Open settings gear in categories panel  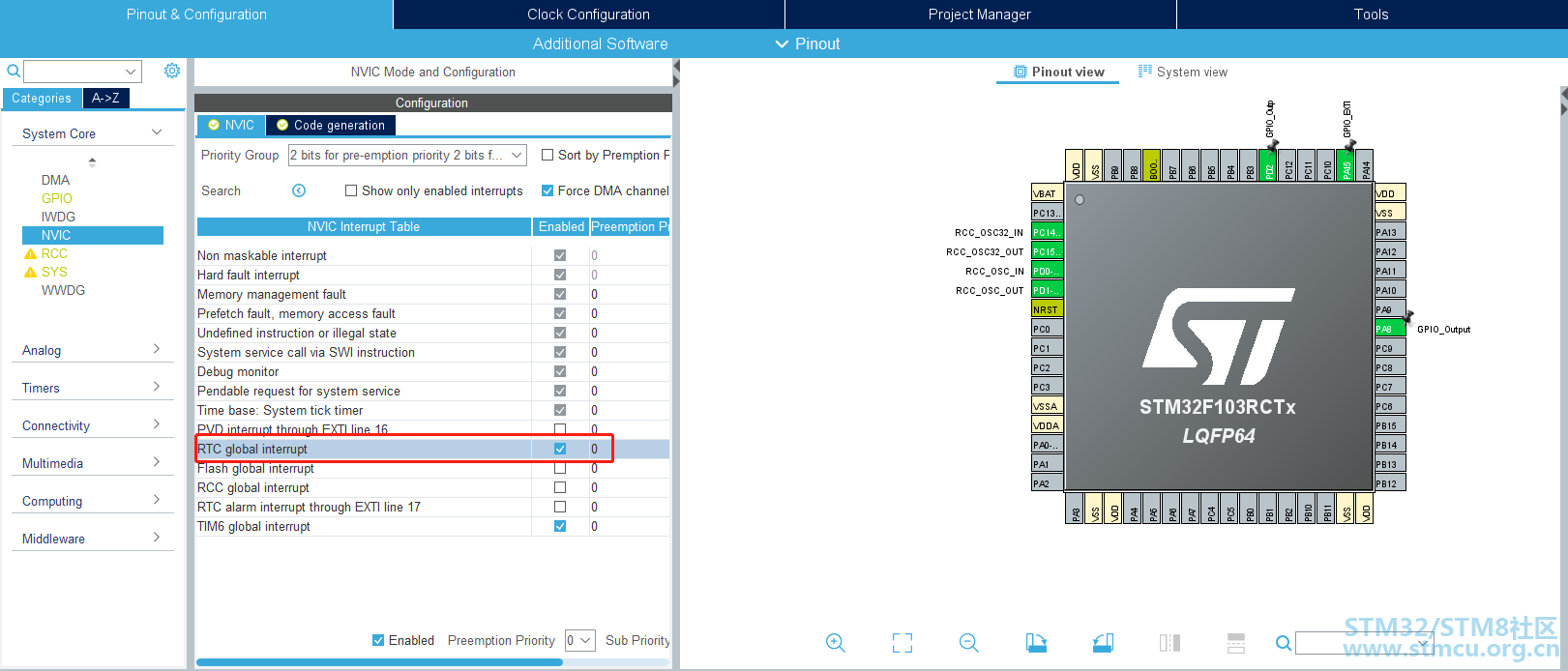click(x=172, y=71)
